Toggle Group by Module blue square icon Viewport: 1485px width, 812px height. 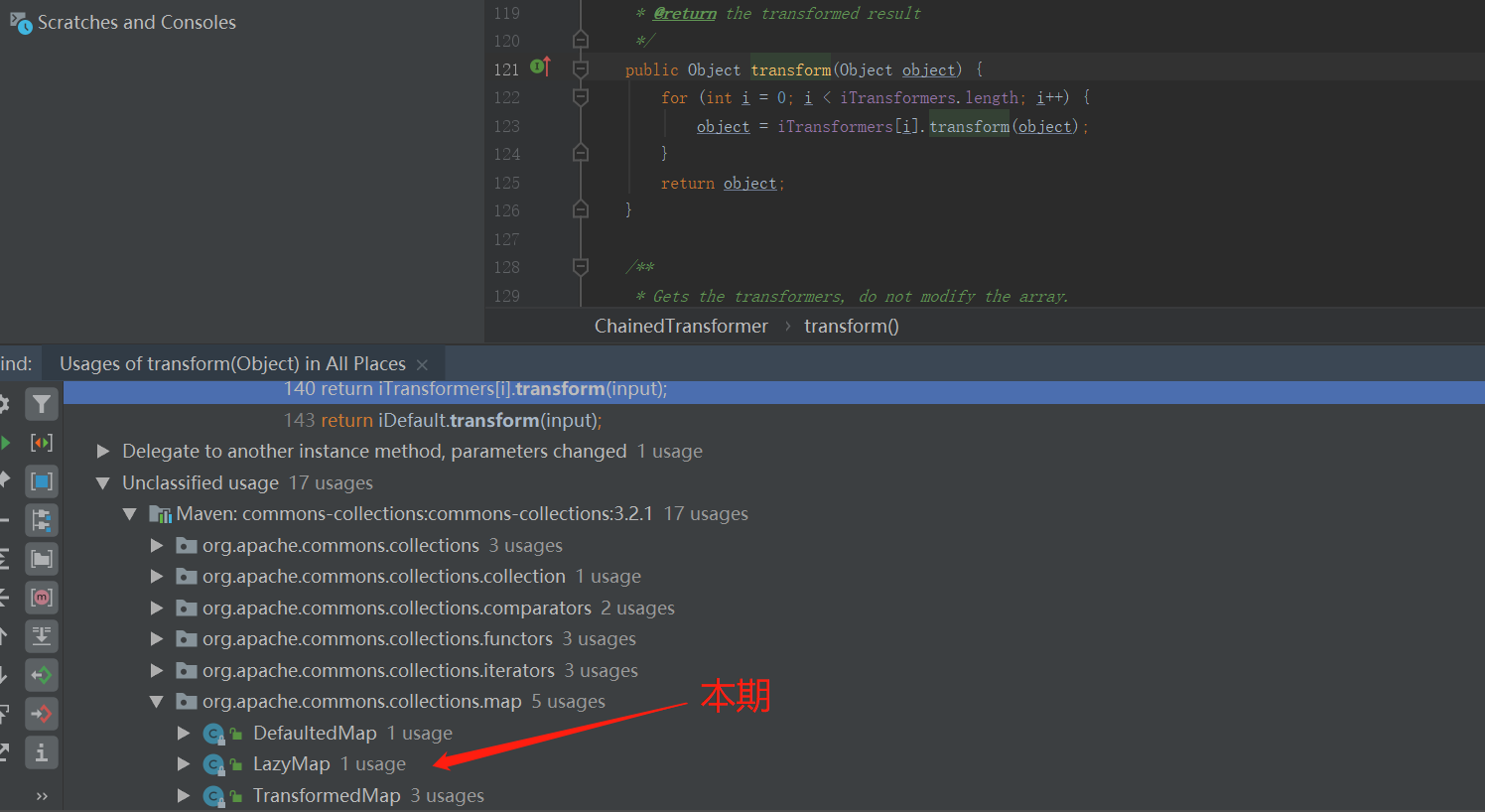[x=42, y=481]
